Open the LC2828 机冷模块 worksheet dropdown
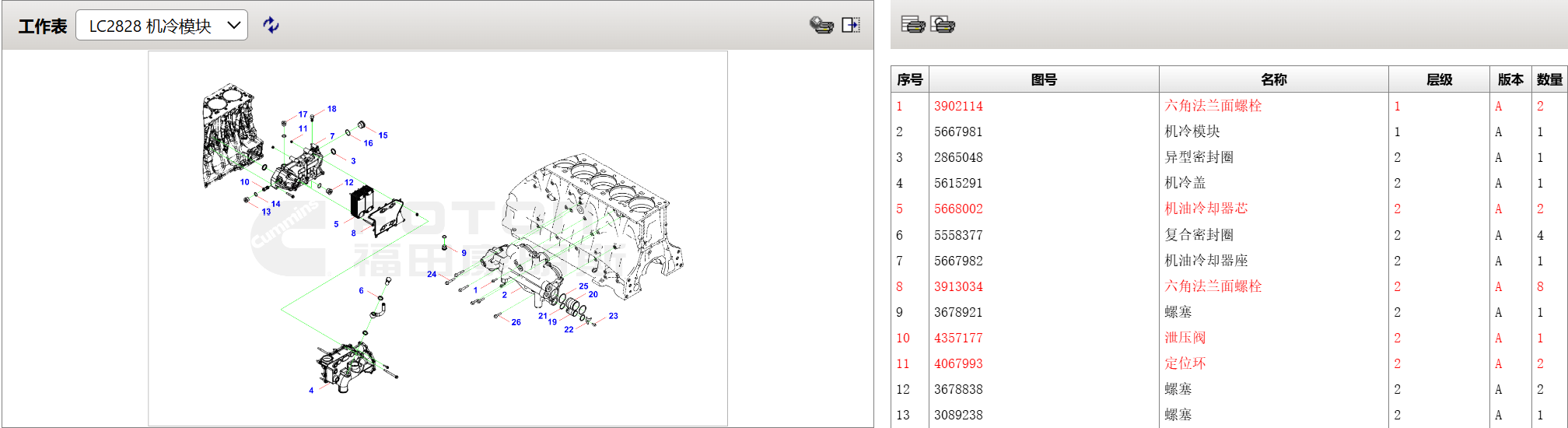The image size is (1568, 428). tap(162, 26)
